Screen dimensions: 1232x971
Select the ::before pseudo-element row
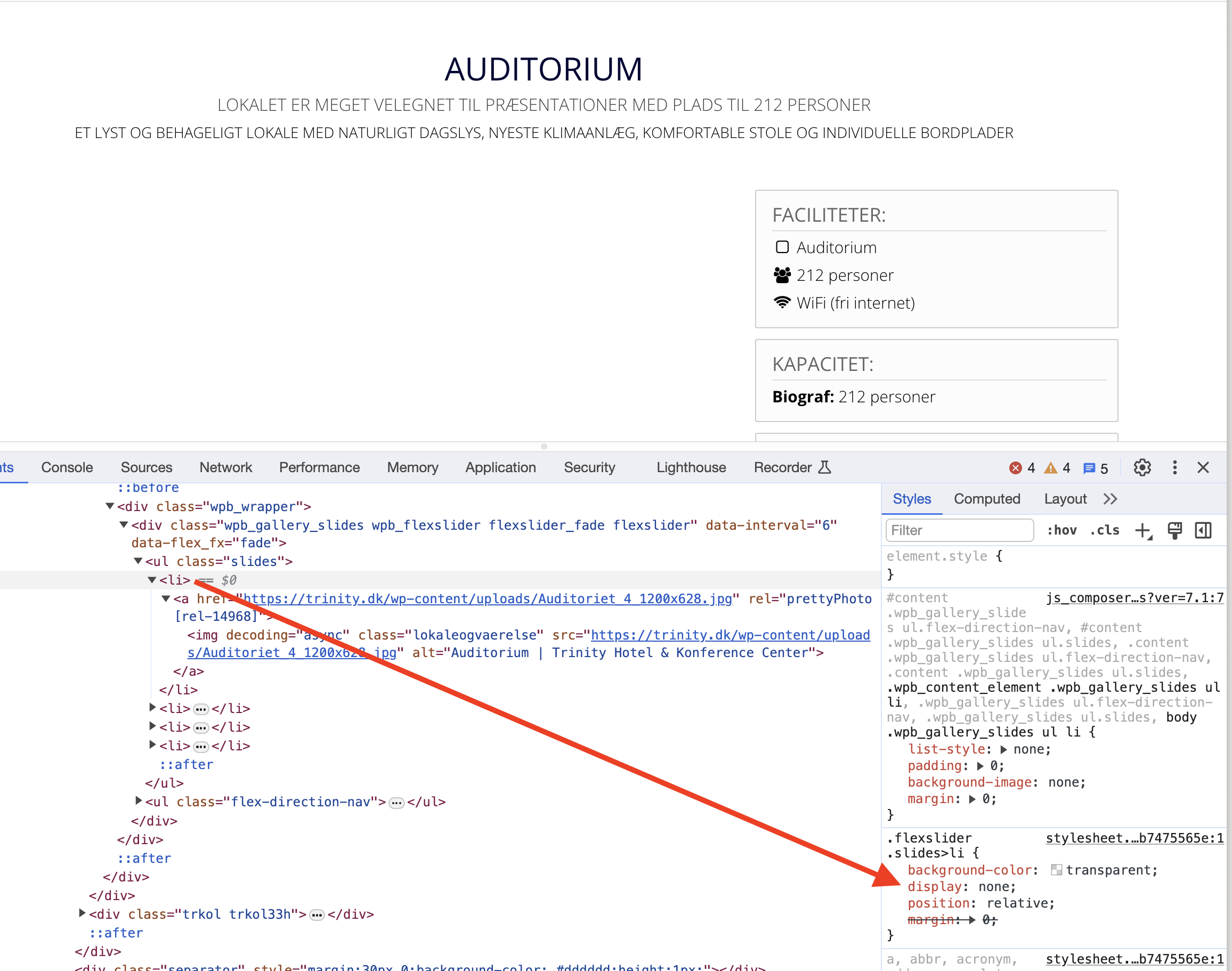(x=148, y=488)
